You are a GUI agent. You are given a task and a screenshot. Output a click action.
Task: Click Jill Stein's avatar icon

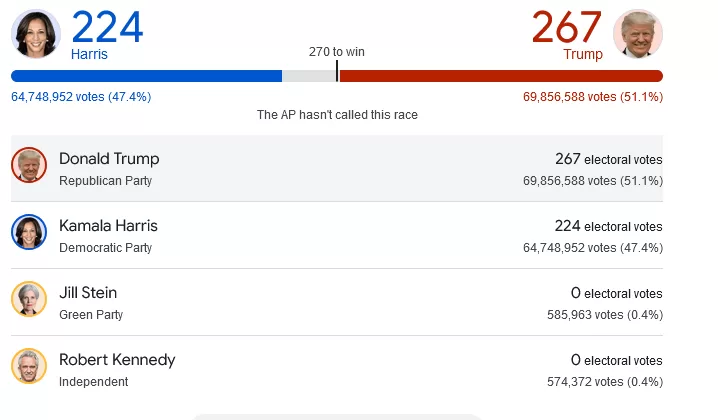tap(29, 299)
